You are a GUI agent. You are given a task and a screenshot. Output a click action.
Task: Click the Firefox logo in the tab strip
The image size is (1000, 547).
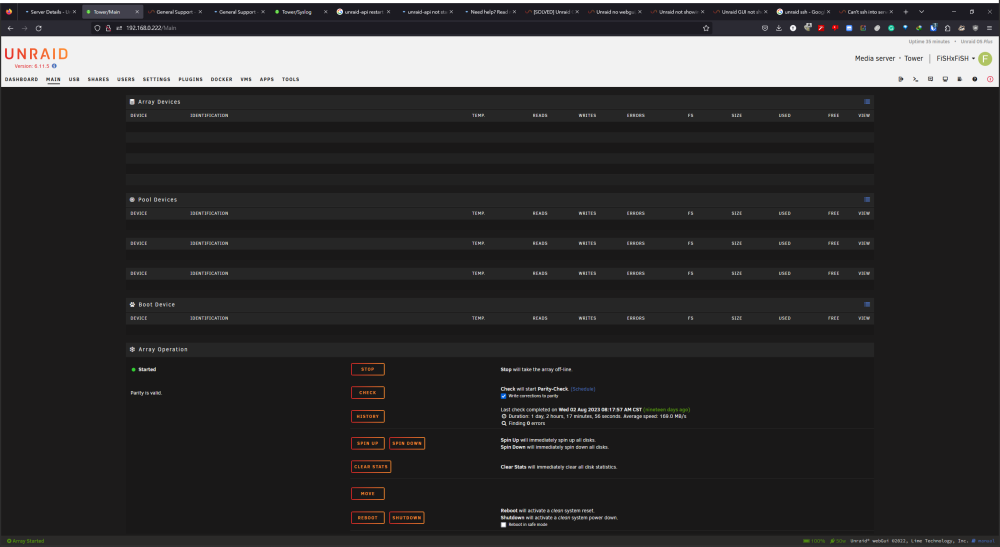click(x=9, y=11)
